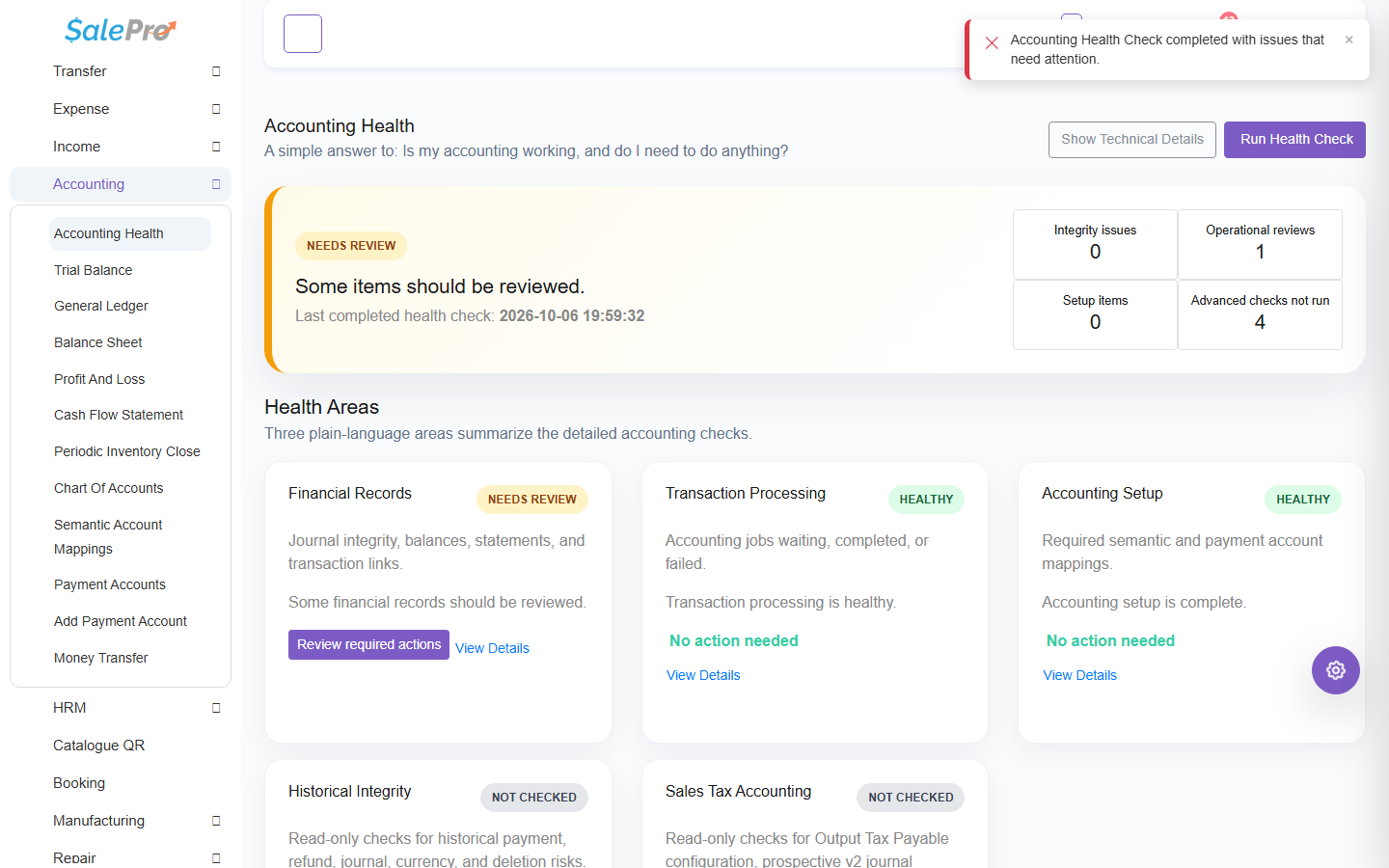View Details for Financial Records

(x=492, y=648)
